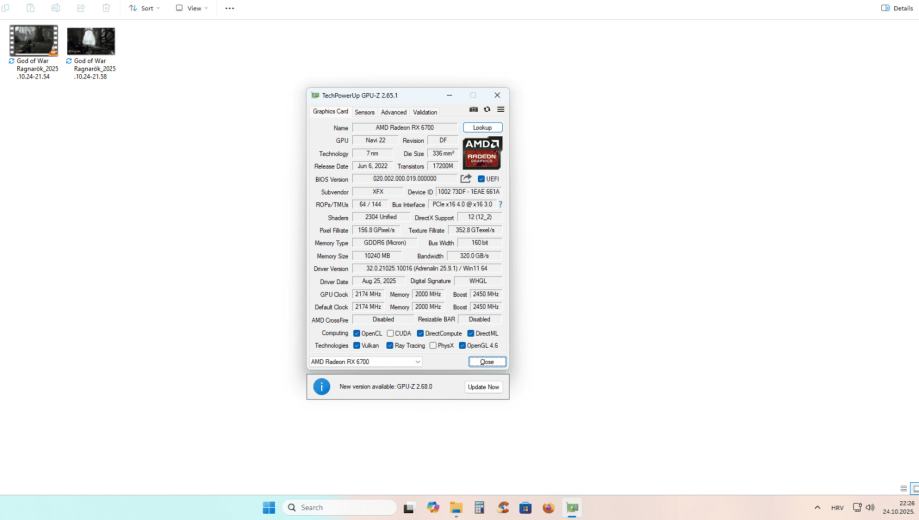Show hidden system tray icons chevron
The height and width of the screenshot is (520, 919).
coord(817,508)
